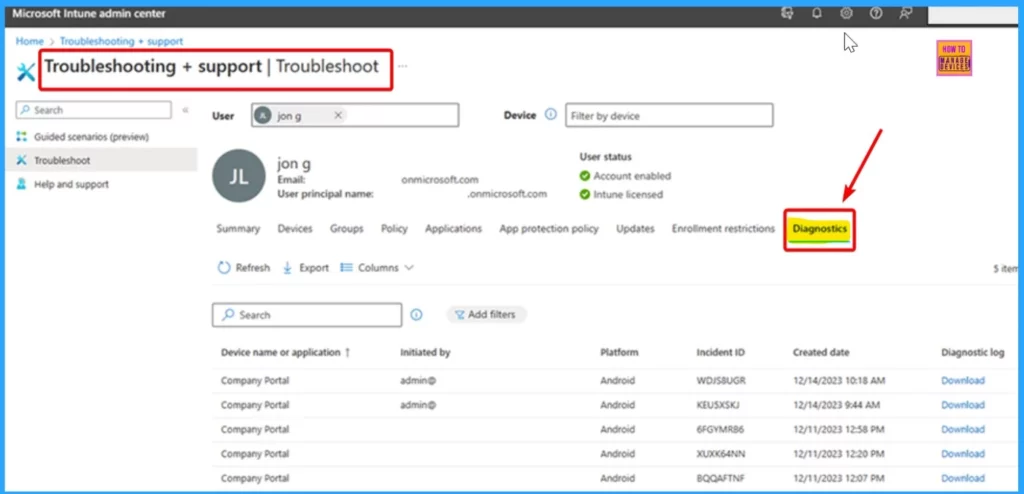1024x494 pixels.
Task: Click the diagnostics table Search field
Action: 307,315
